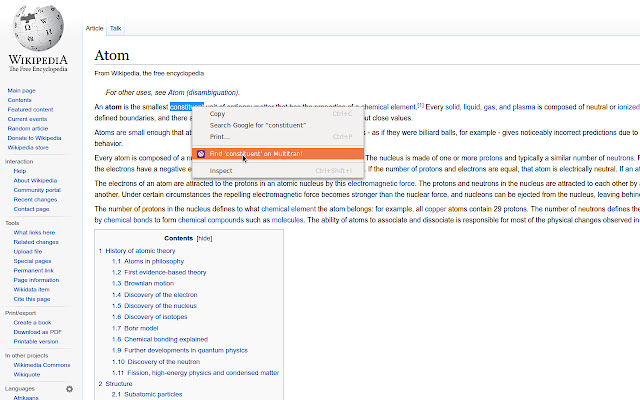Open the Article tab
Image resolution: width=640 pixels, height=400 pixels.
(94, 28)
